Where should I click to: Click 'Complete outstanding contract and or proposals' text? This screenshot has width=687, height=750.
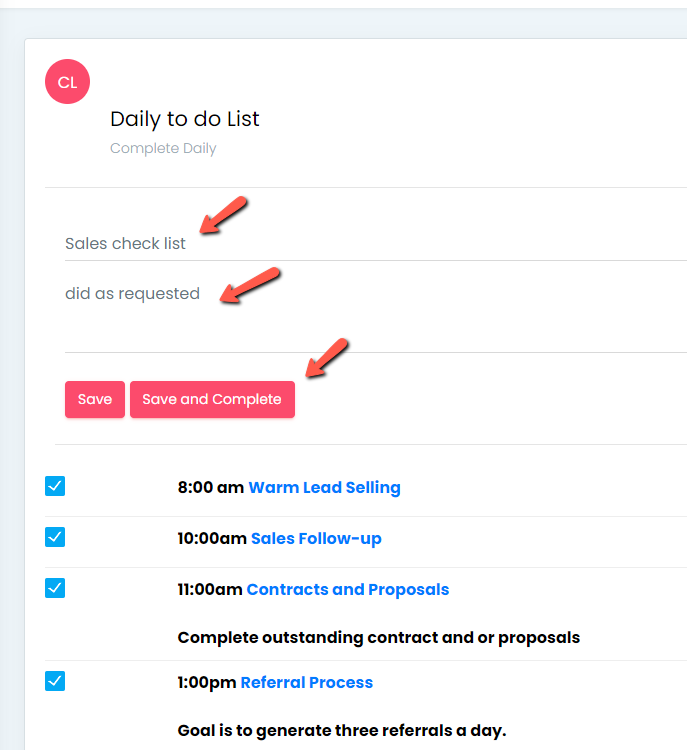click(378, 638)
